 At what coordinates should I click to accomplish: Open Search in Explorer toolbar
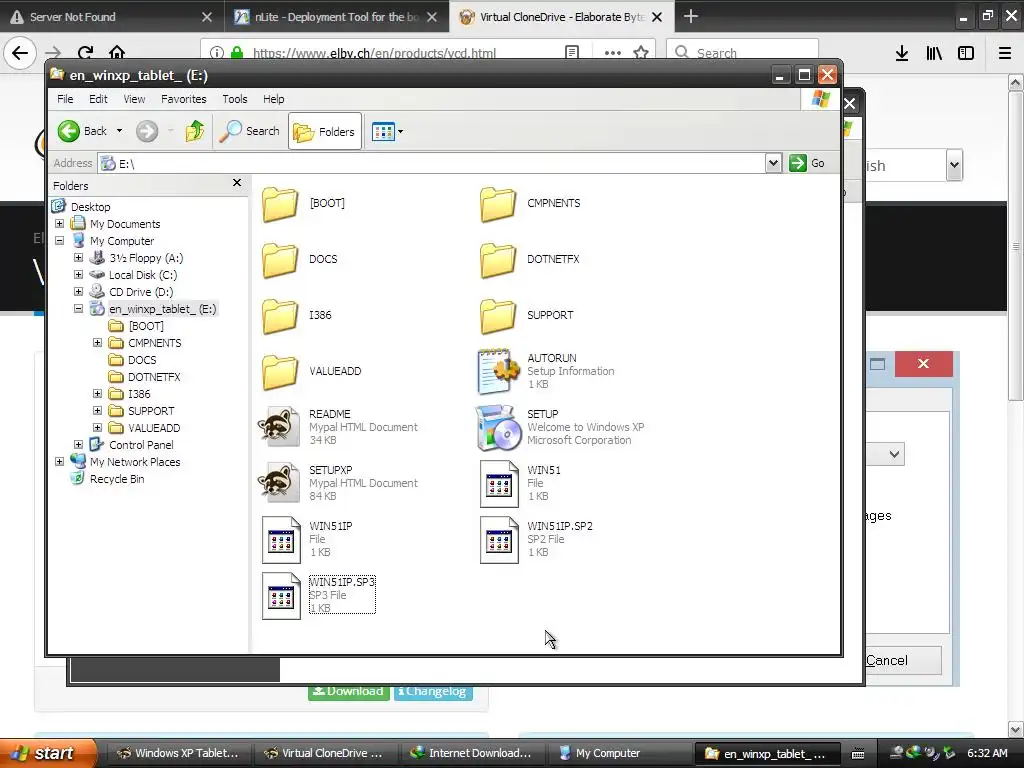249,131
